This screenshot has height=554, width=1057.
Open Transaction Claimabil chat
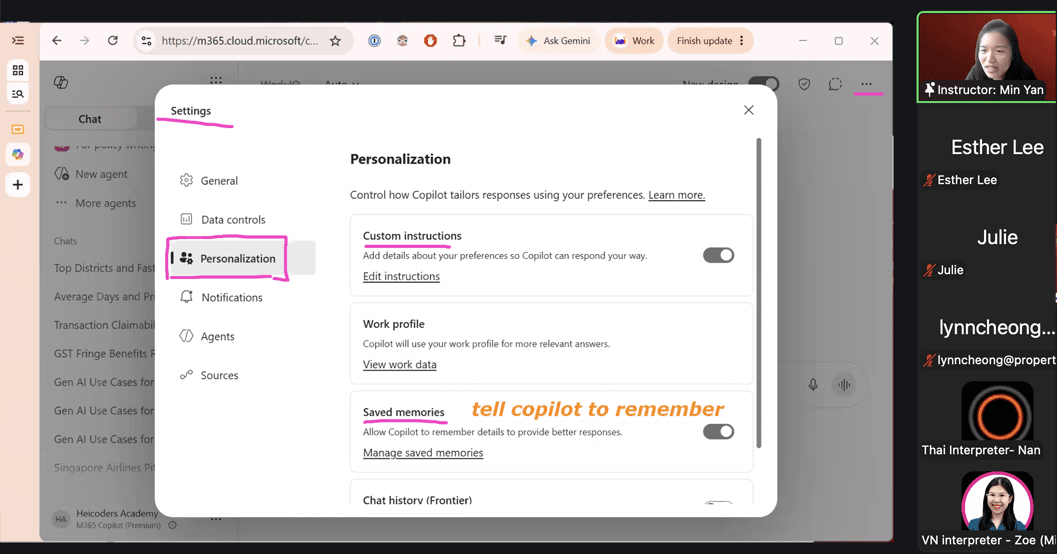[104, 326]
